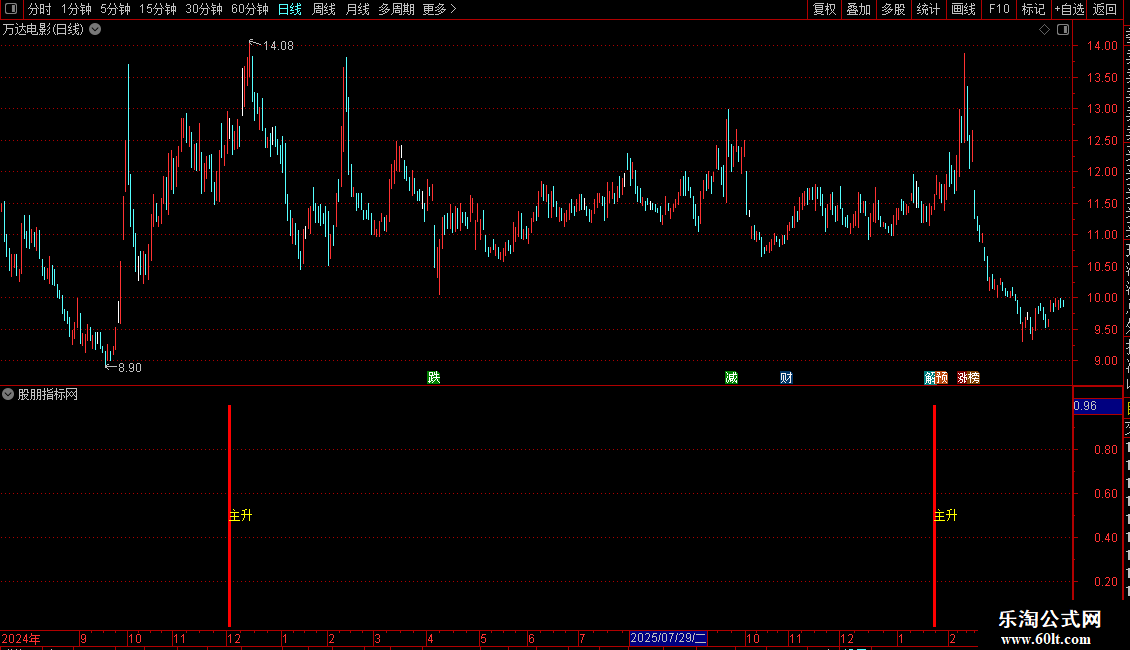Activate the 画线 drawing tools
This screenshot has width=1130, height=650.
964,9
